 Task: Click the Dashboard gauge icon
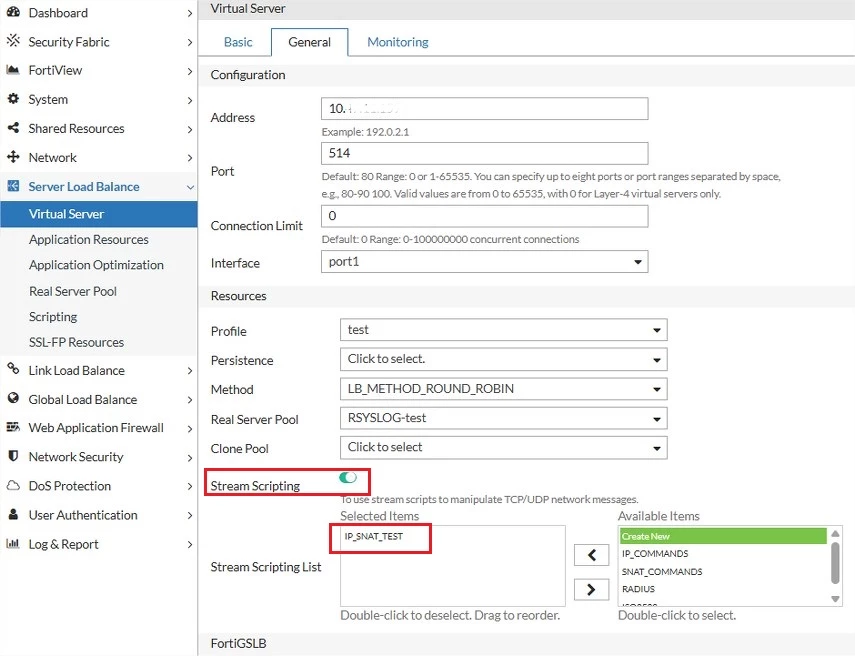13,12
